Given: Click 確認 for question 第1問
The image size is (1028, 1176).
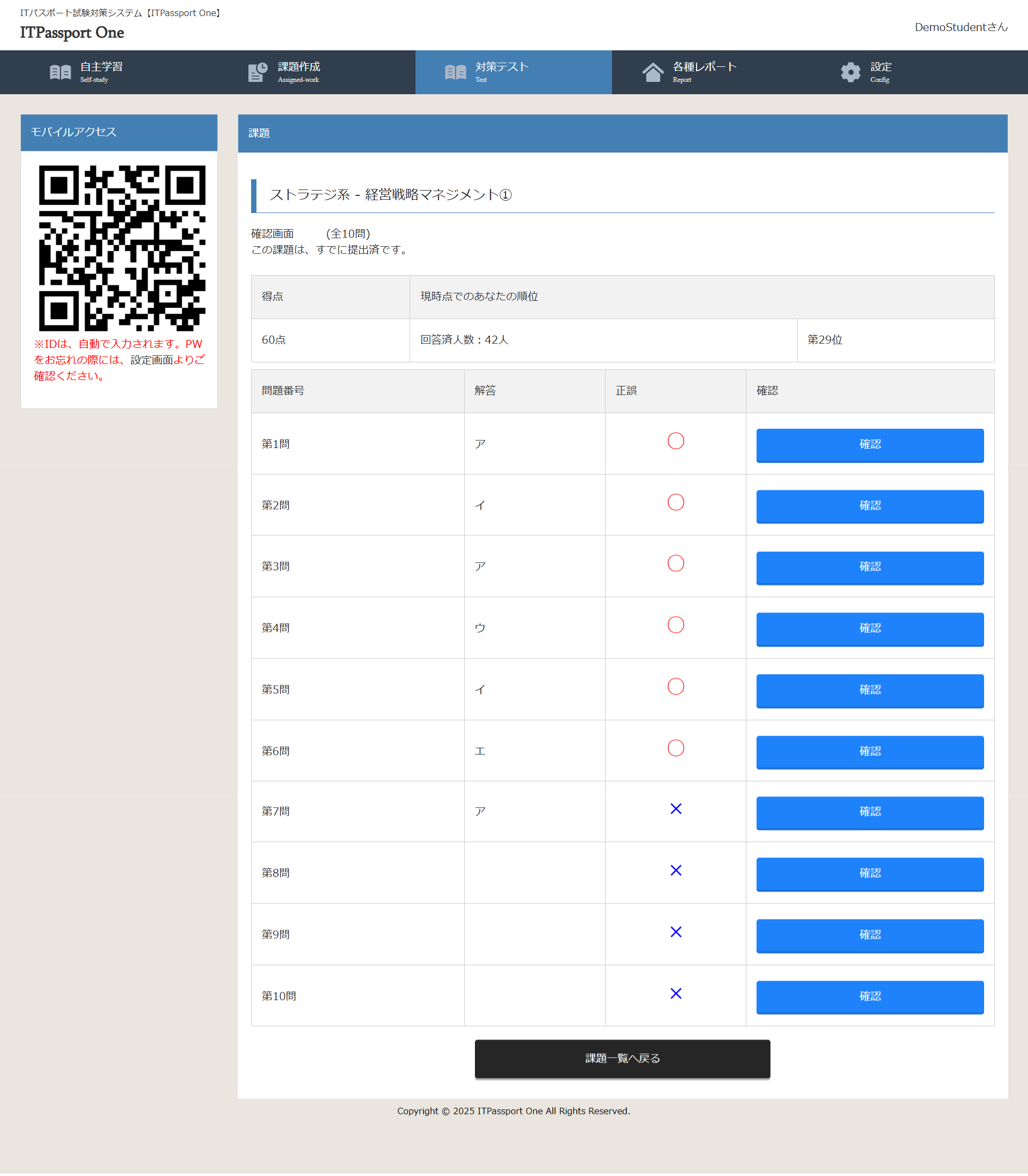Looking at the screenshot, I should pos(869,445).
